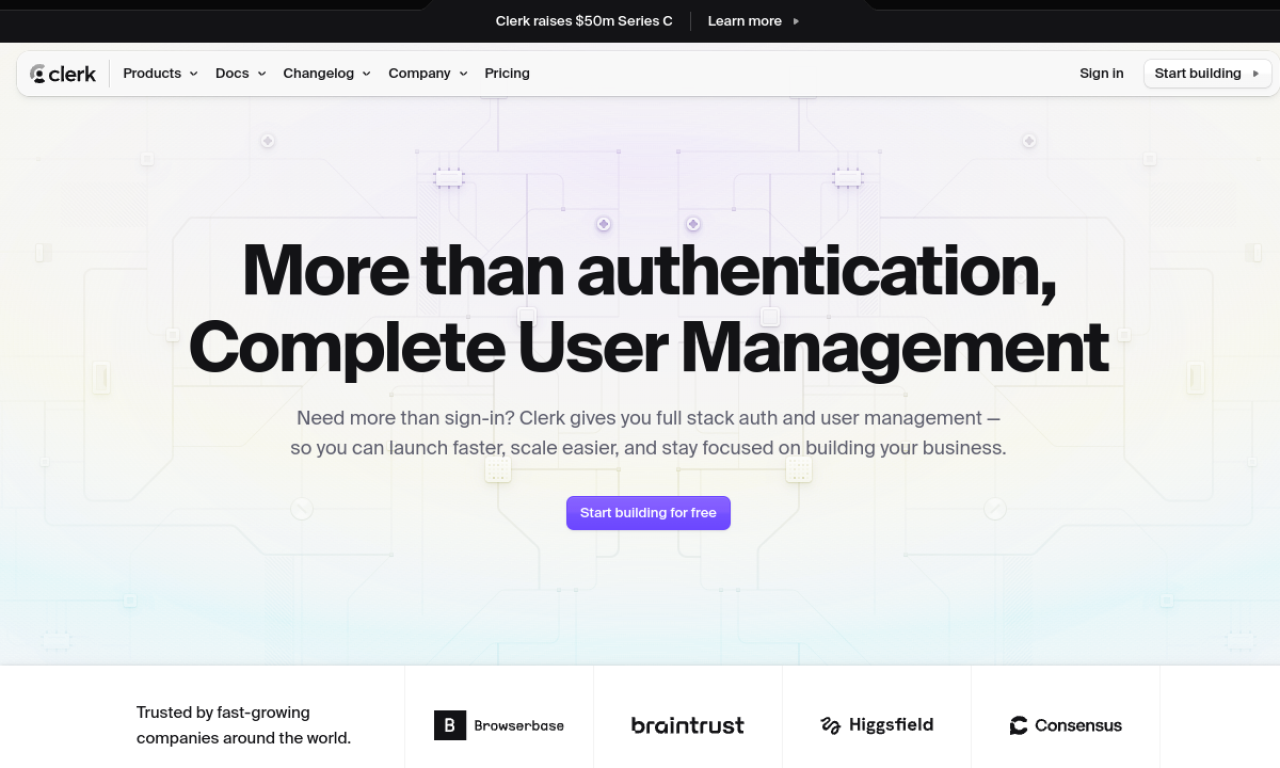Click the arrow inside the Start building button
This screenshot has height=768, width=1280.
[1255, 73]
